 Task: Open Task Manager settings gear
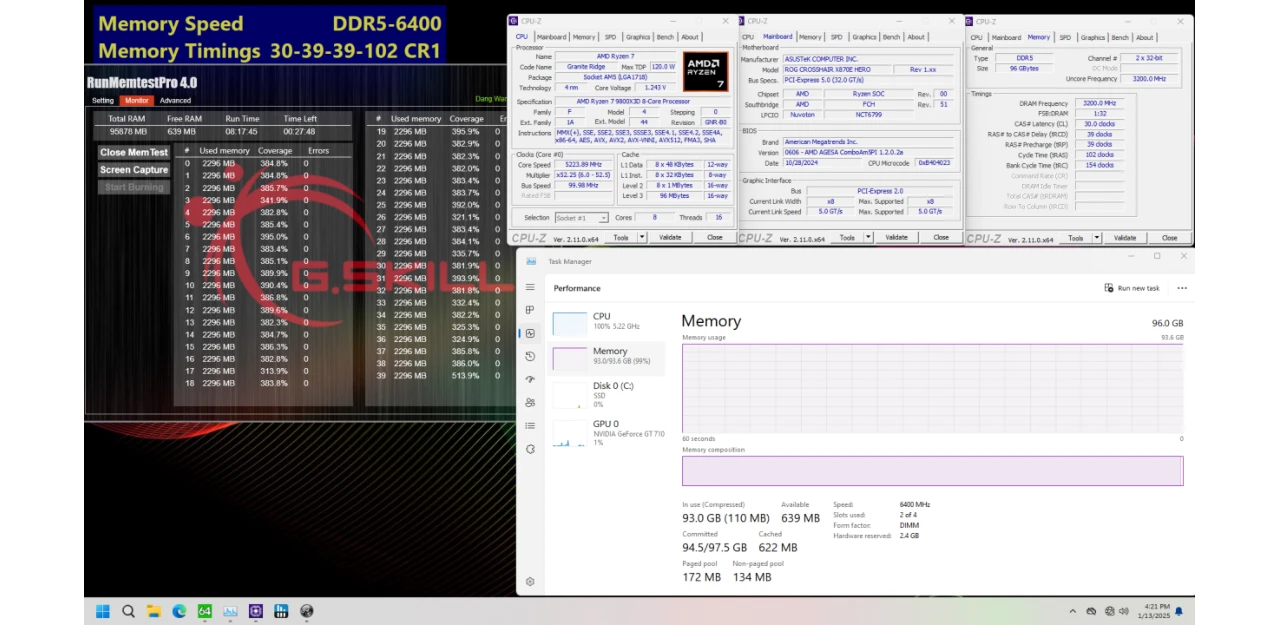pyautogui.click(x=530, y=581)
